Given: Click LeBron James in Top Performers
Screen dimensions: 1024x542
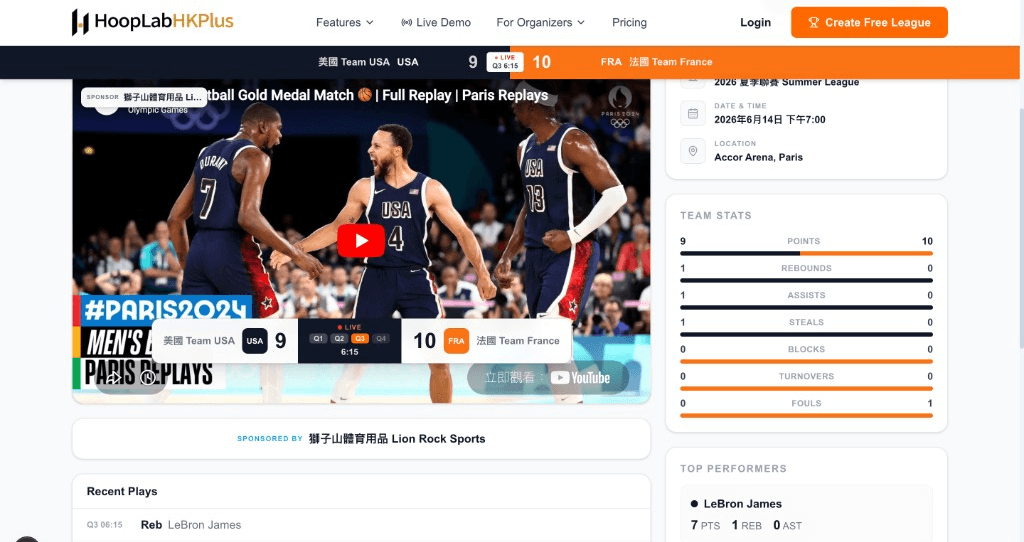Looking at the screenshot, I should (743, 504).
